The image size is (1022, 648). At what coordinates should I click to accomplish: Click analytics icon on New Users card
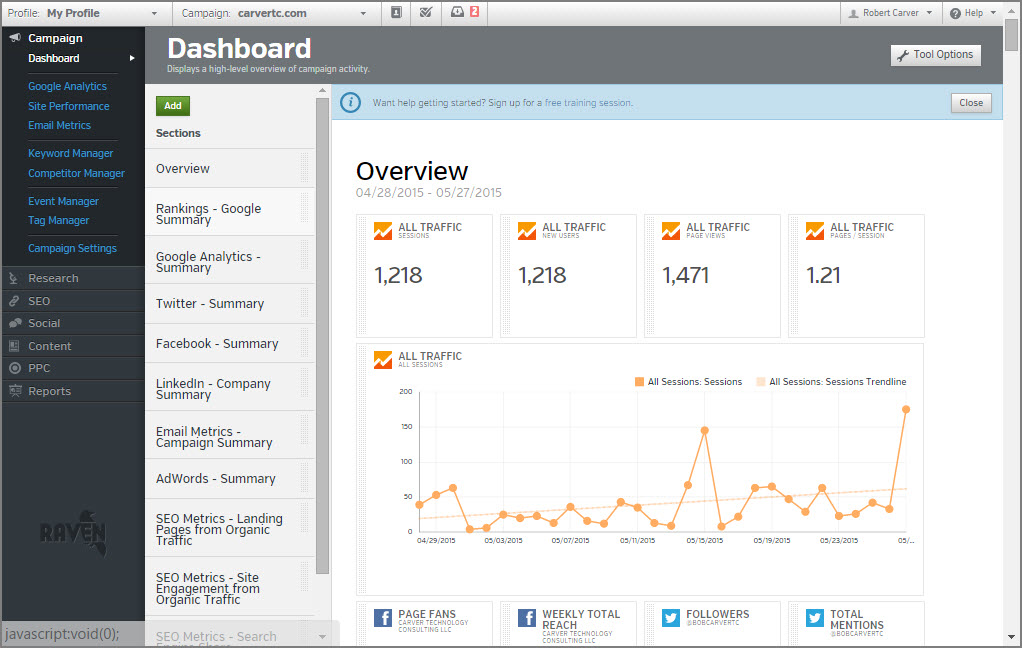pyautogui.click(x=527, y=231)
